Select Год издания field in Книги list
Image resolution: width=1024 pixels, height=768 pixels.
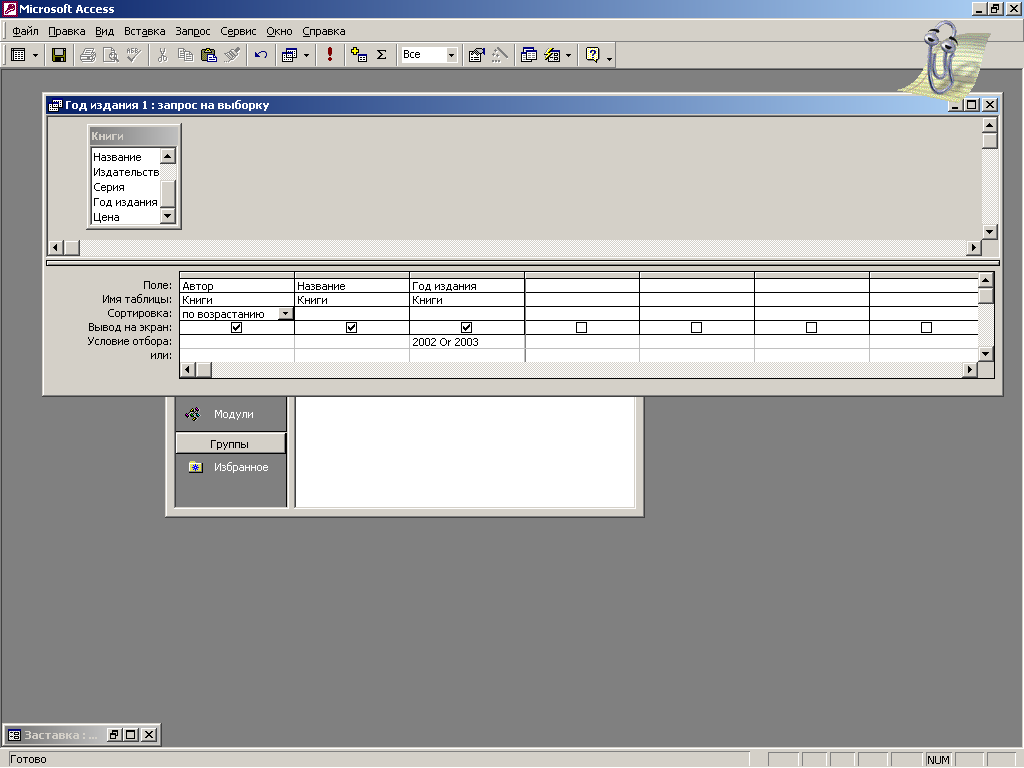pos(125,202)
